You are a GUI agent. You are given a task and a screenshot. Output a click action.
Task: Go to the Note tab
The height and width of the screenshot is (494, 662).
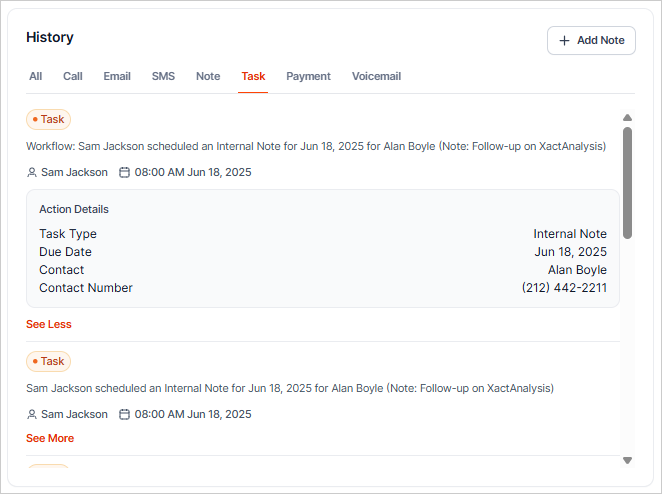pos(208,76)
